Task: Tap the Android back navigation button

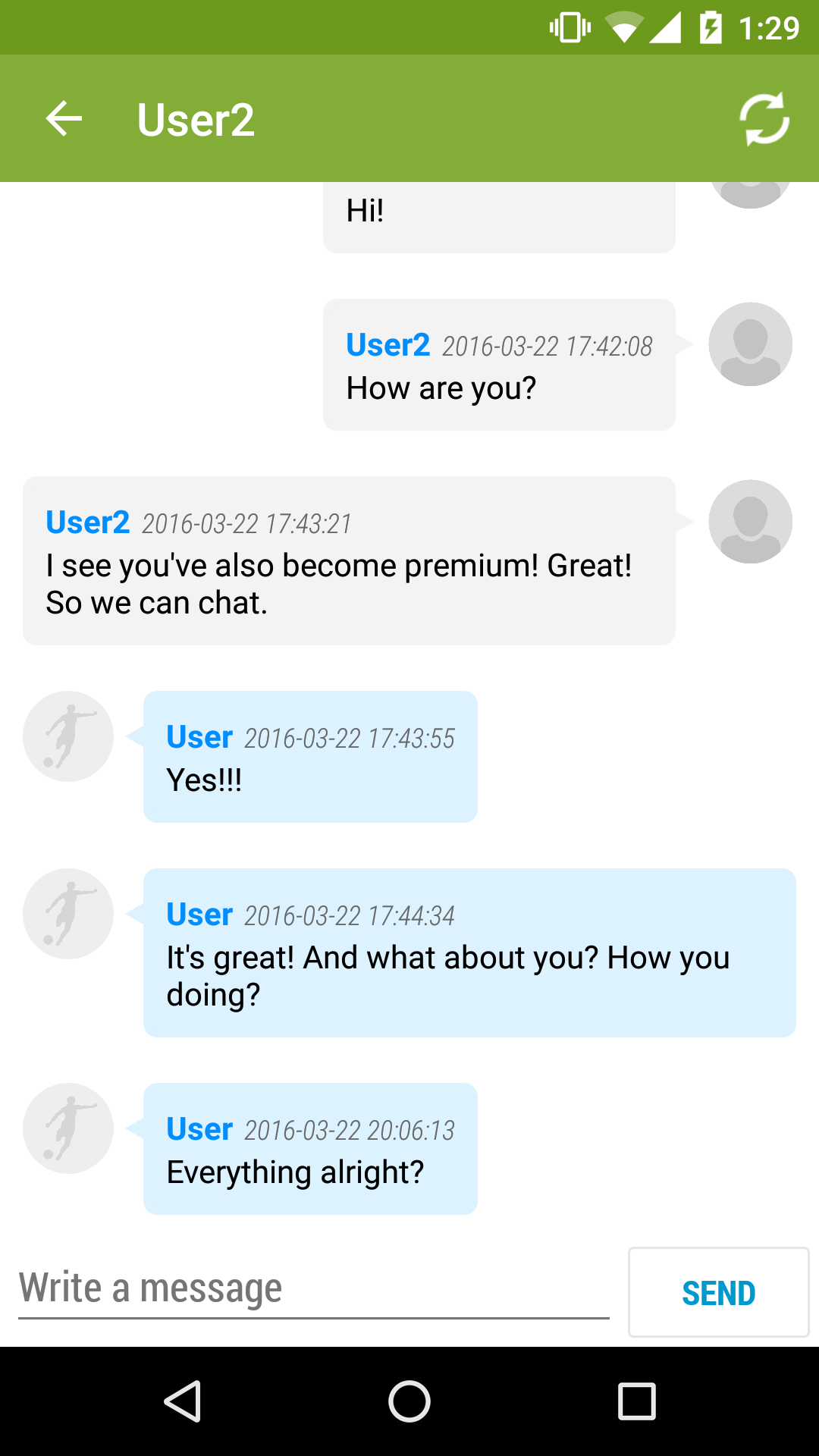Action: pos(183,1401)
